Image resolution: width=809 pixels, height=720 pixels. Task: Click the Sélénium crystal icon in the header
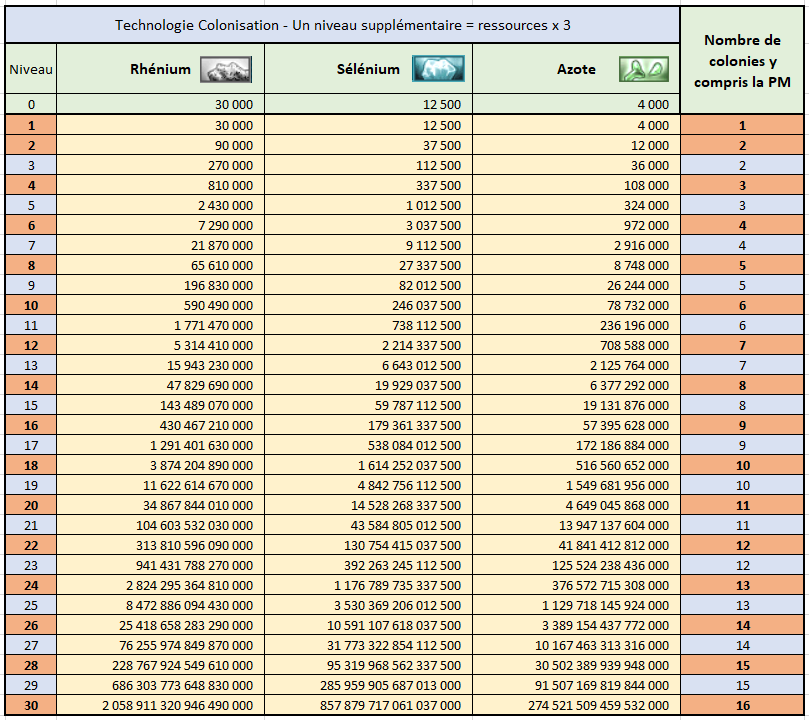pyautogui.click(x=432, y=68)
